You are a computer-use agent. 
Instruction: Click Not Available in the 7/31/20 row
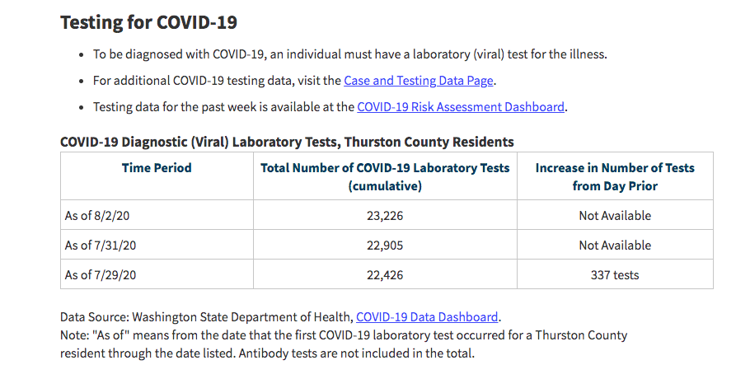pyautogui.click(x=615, y=245)
